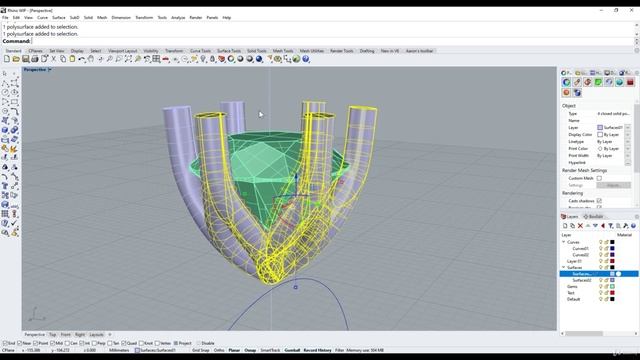
Task: Click the red car Named Views icon
Action: [166, 59]
